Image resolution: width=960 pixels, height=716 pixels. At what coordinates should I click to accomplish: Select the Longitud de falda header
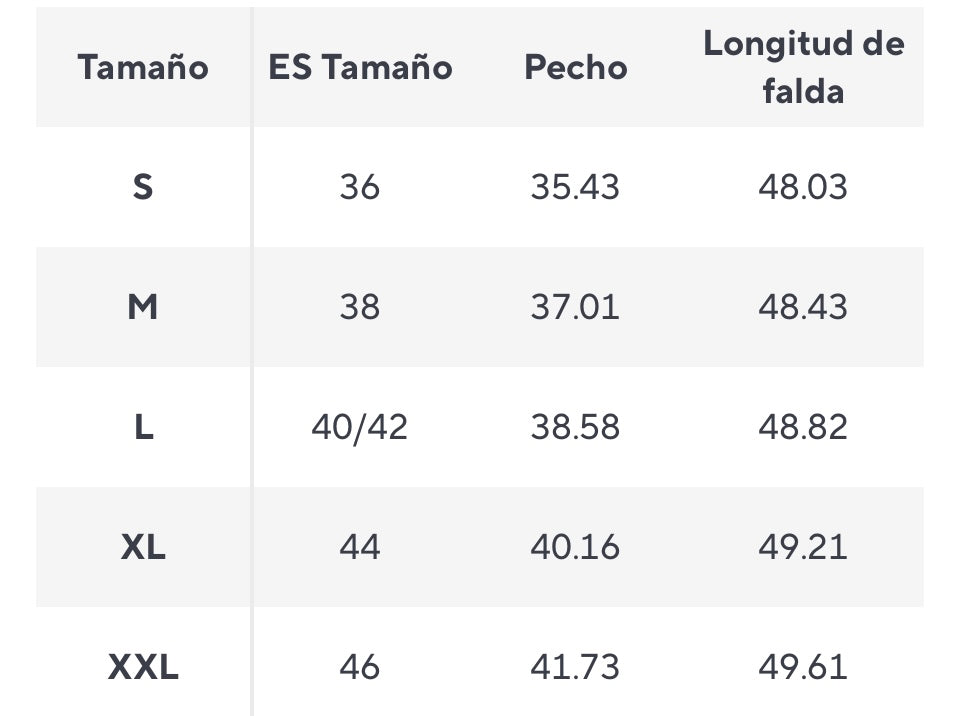(803, 67)
